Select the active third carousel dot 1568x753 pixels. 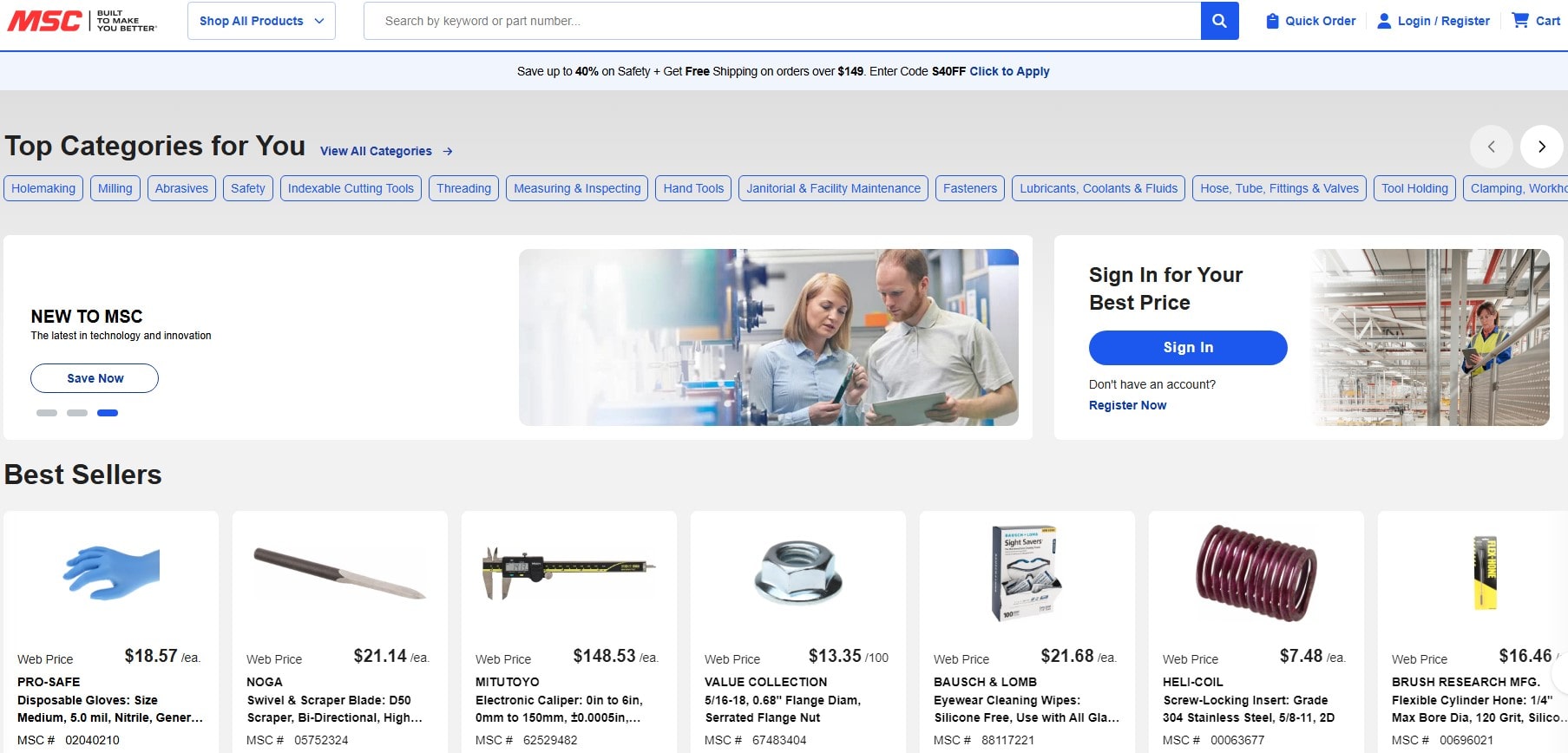click(108, 413)
